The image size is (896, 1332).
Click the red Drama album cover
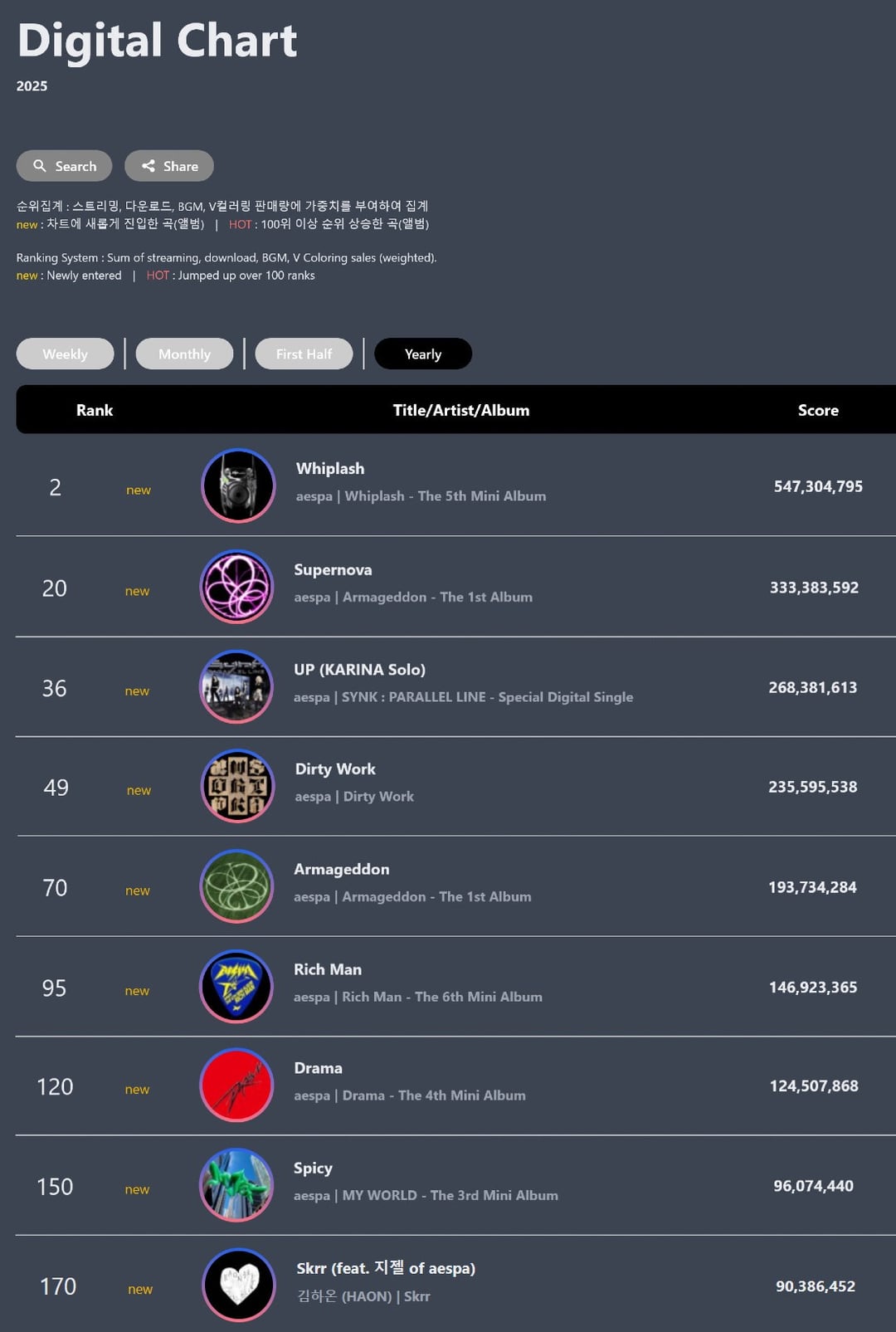pyautogui.click(x=237, y=1086)
